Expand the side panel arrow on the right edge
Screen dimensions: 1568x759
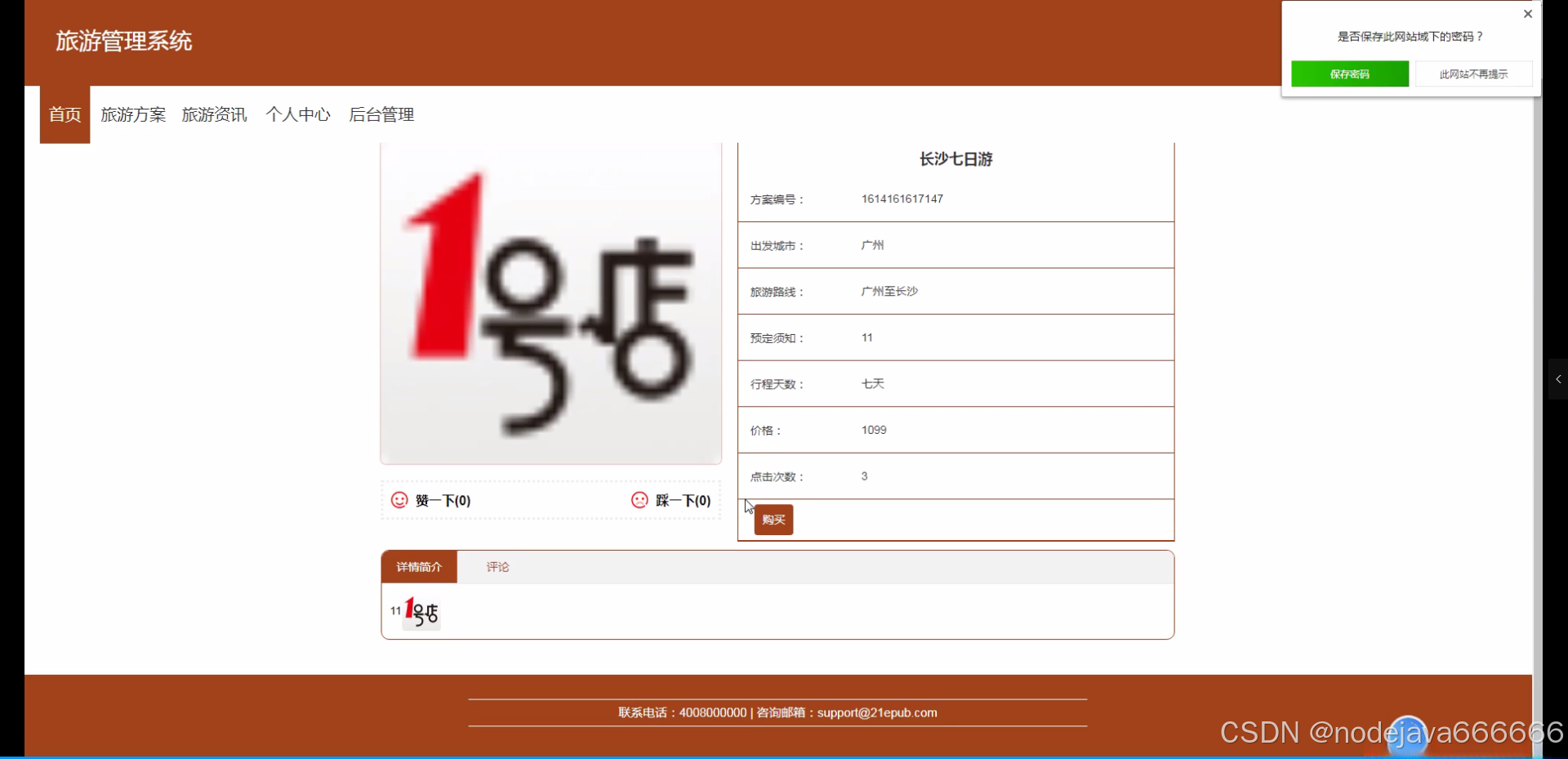[x=1558, y=379]
